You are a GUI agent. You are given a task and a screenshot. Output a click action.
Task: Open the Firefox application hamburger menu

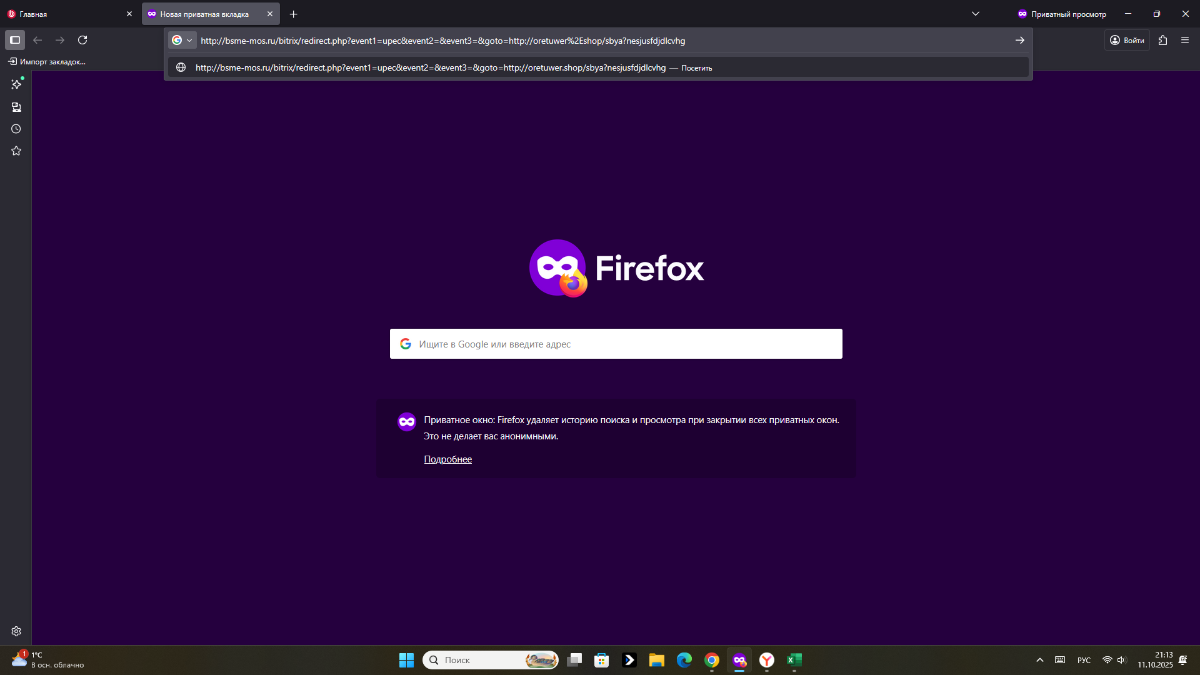click(1185, 40)
